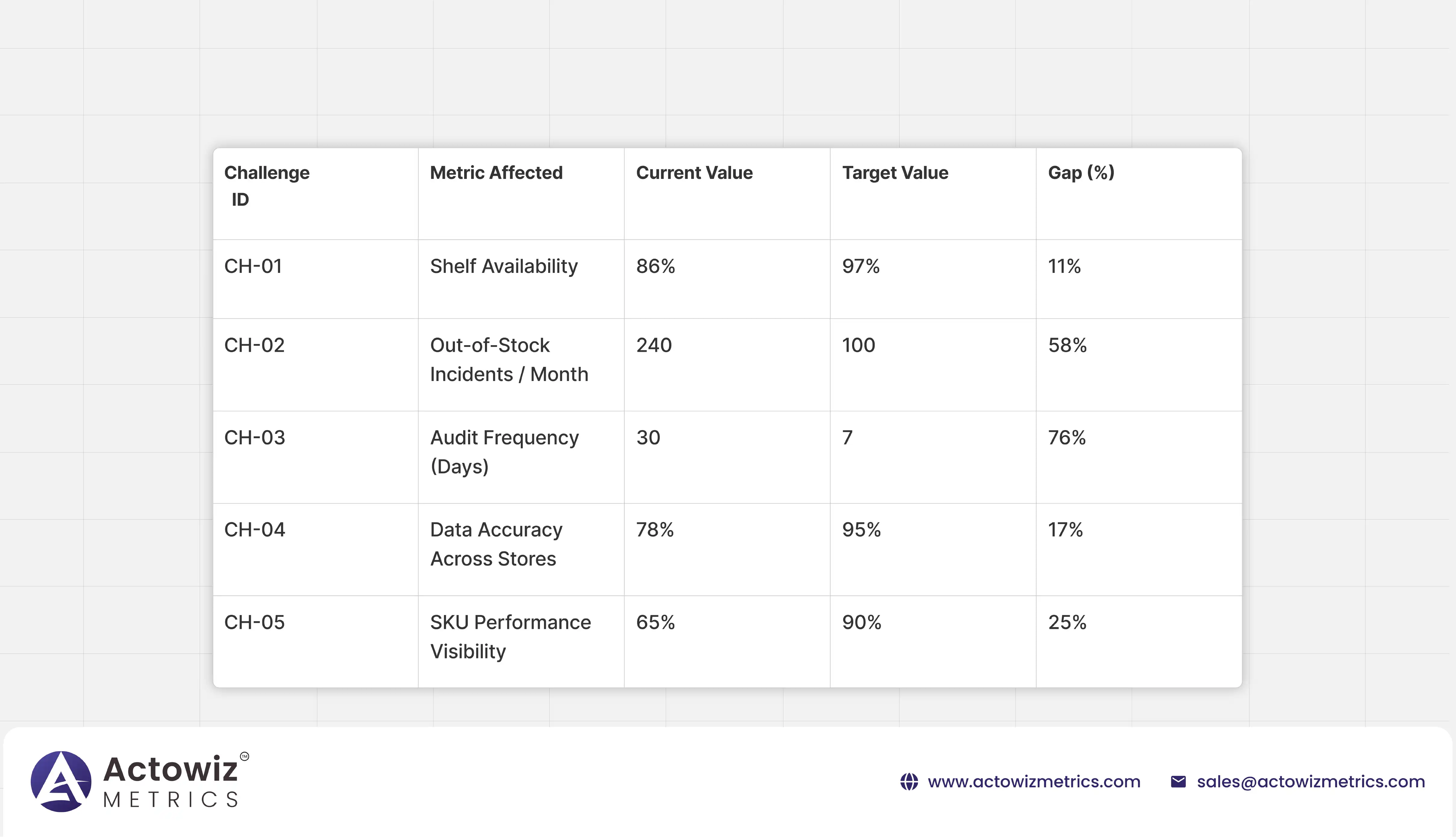
Task: Click the globe icon beside website URL
Action: click(x=909, y=782)
